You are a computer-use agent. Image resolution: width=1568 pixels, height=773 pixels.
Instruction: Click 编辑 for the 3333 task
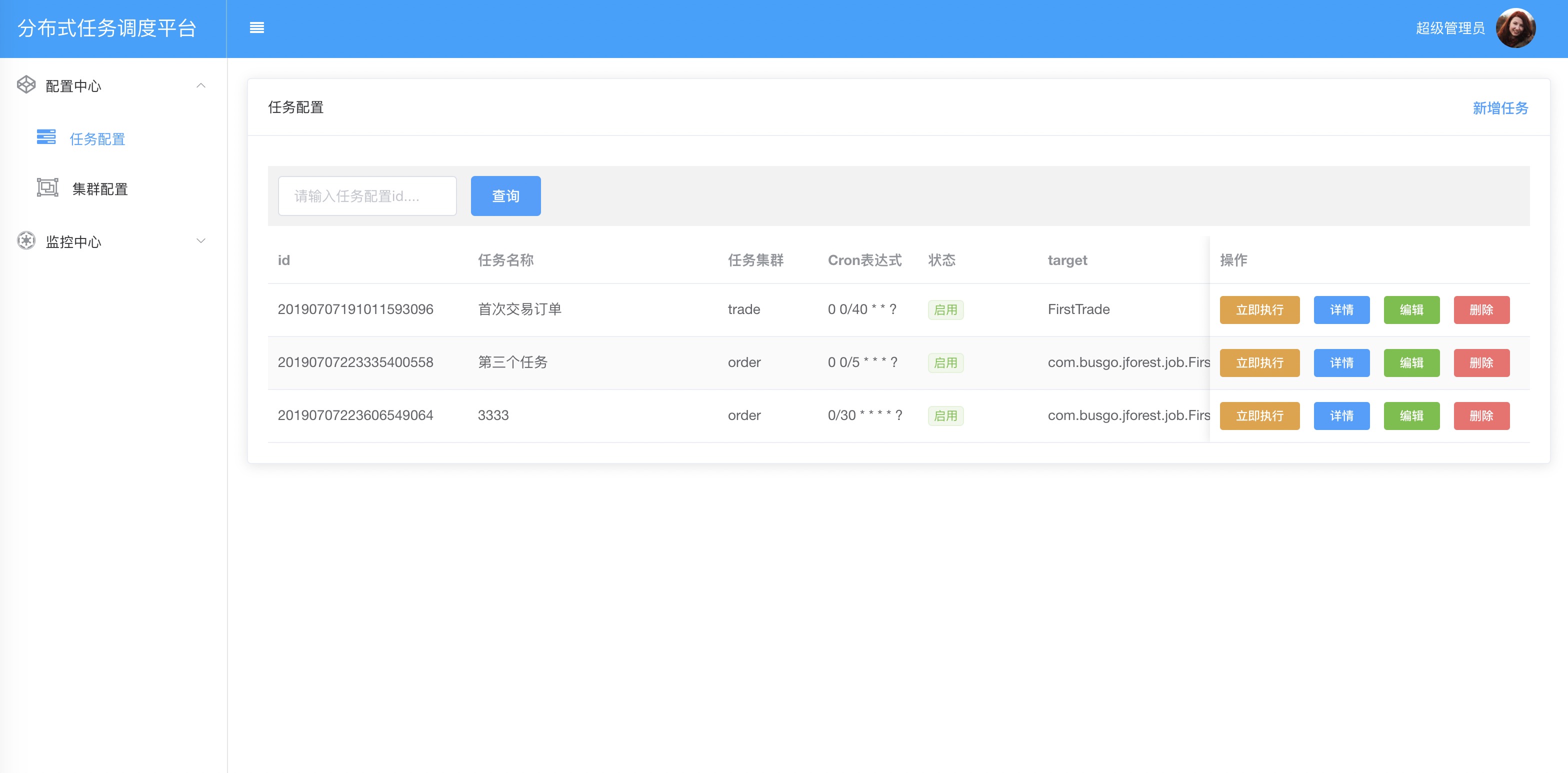tap(1411, 415)
